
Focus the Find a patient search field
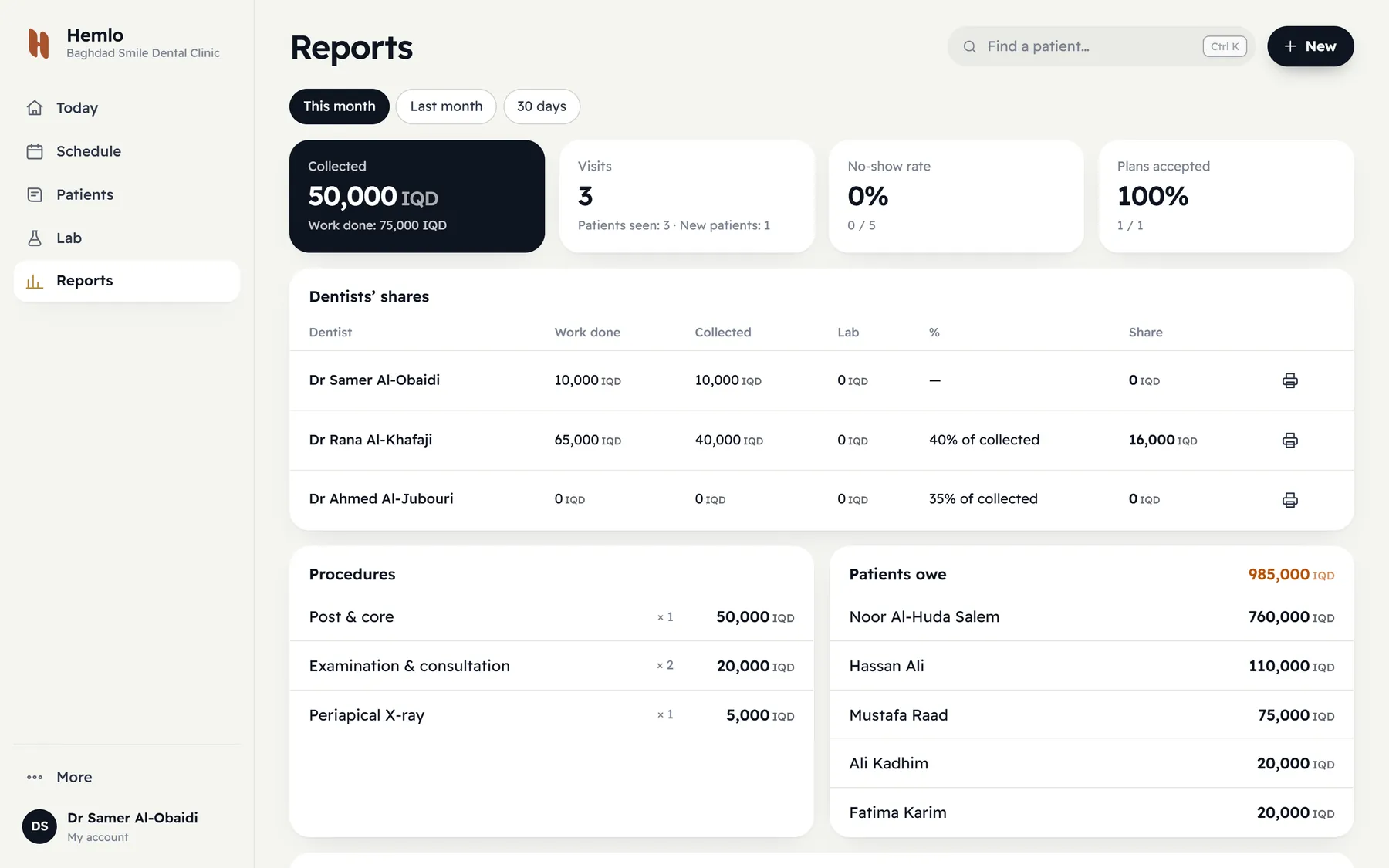click(1101, 46)
